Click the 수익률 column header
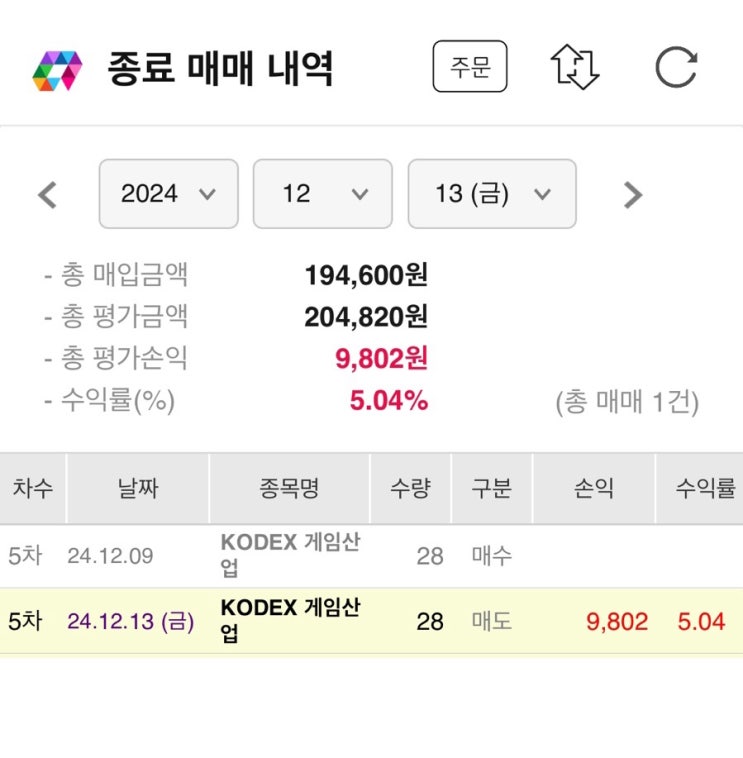Viewport: 743px width, 758px height. point(705,489)
